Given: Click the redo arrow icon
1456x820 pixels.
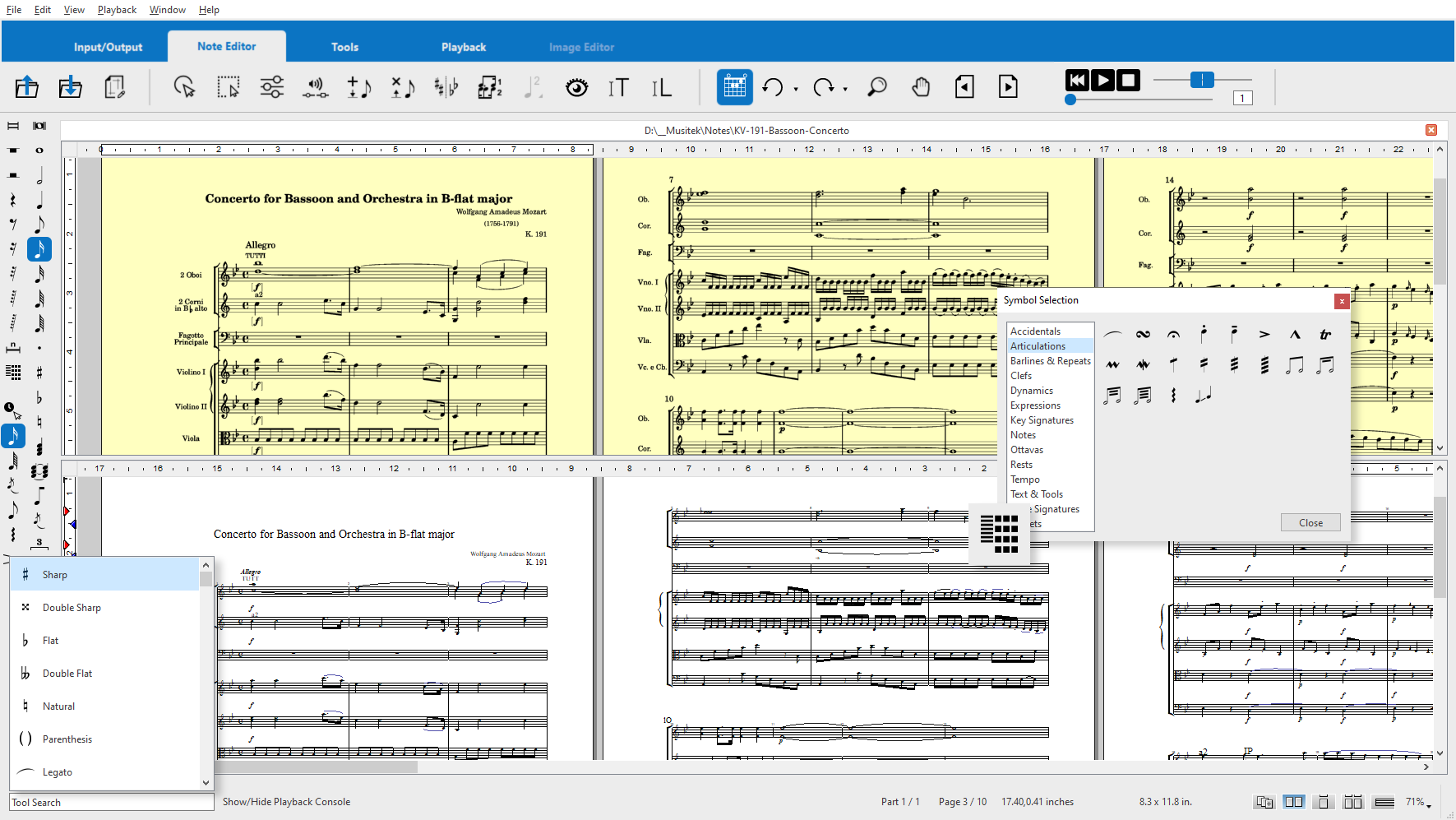Looking at the screenshot, I should tap(823, 86).
